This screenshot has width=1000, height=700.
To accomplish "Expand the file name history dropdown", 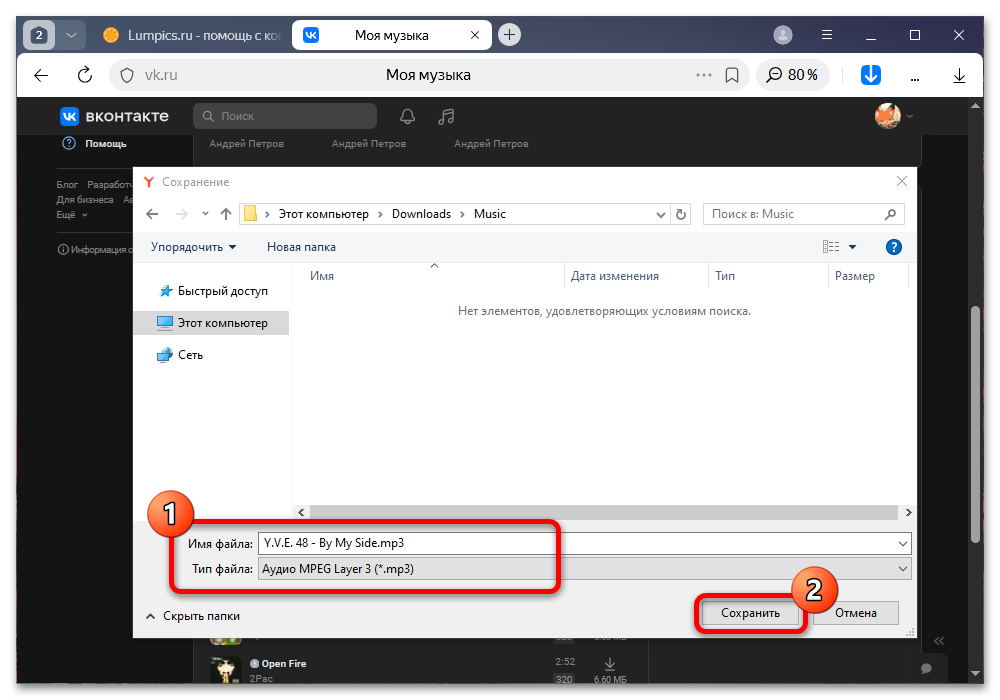I will tap(903, 544).
